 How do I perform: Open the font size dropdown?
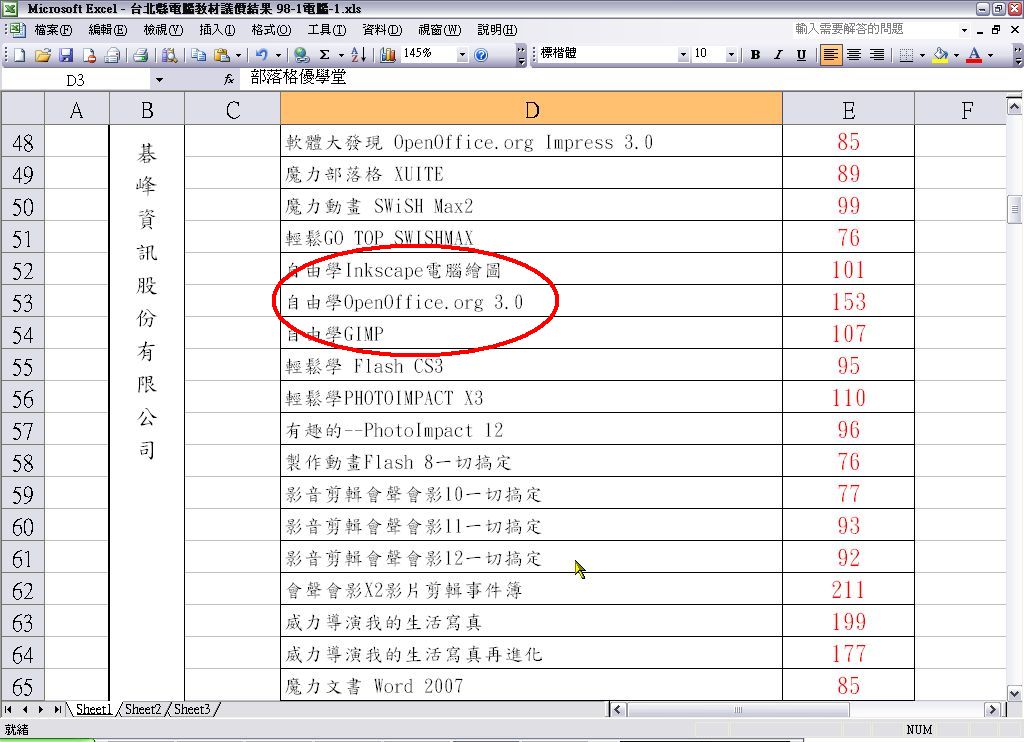click(731, 55)
